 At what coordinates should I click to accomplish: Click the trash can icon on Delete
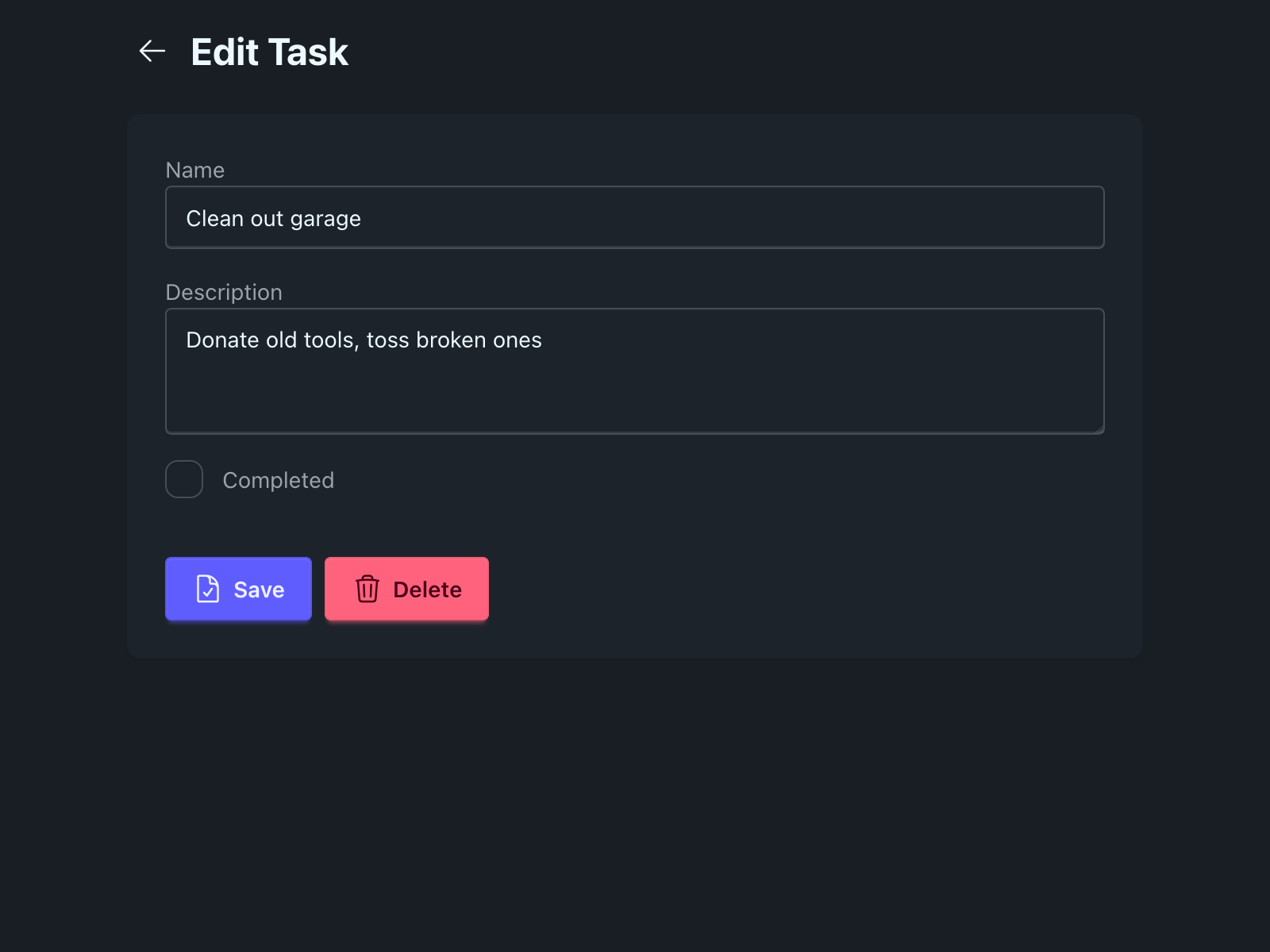click(367, 589)
